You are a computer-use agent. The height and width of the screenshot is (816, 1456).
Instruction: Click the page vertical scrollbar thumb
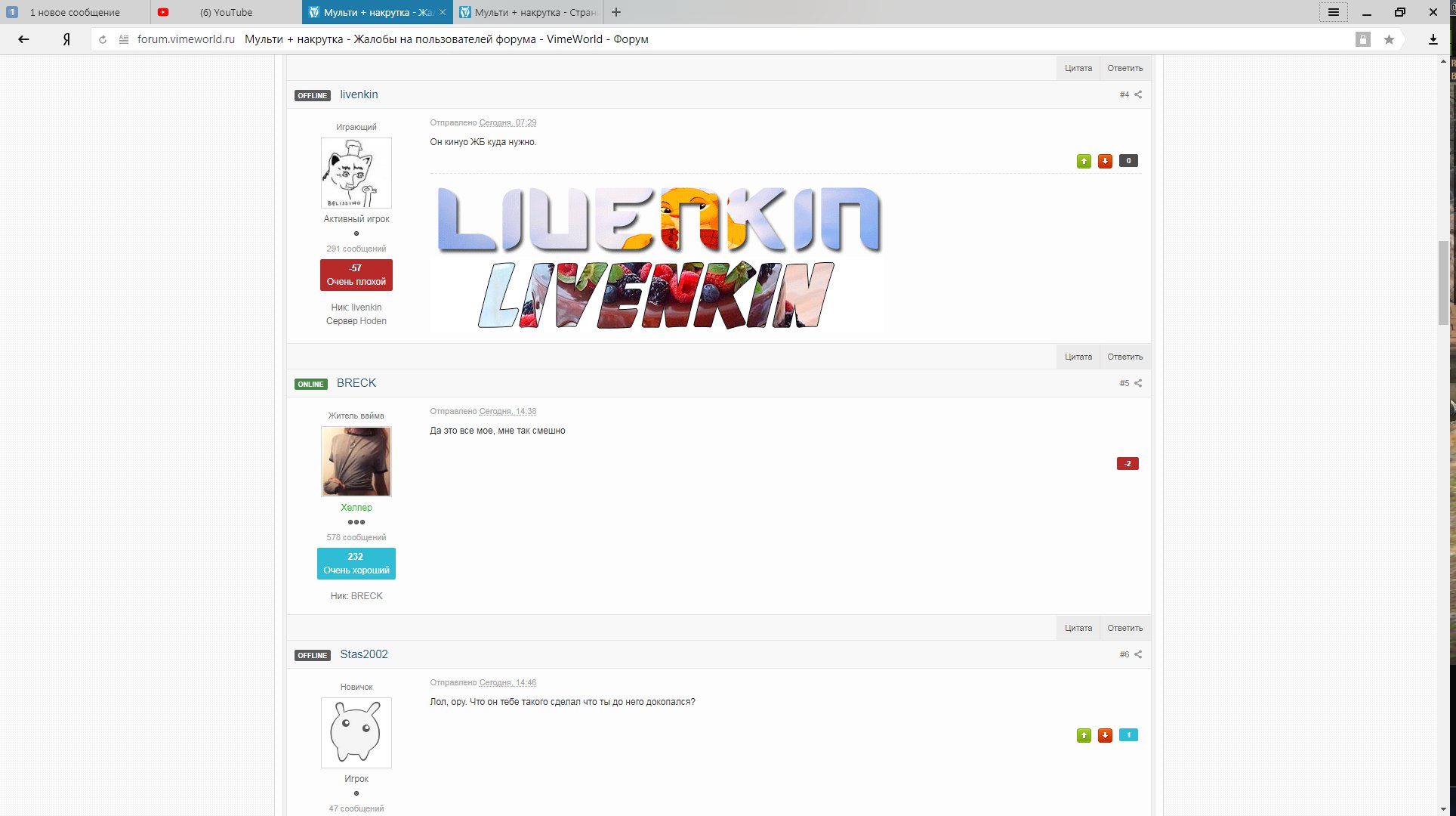point(1444,283)
